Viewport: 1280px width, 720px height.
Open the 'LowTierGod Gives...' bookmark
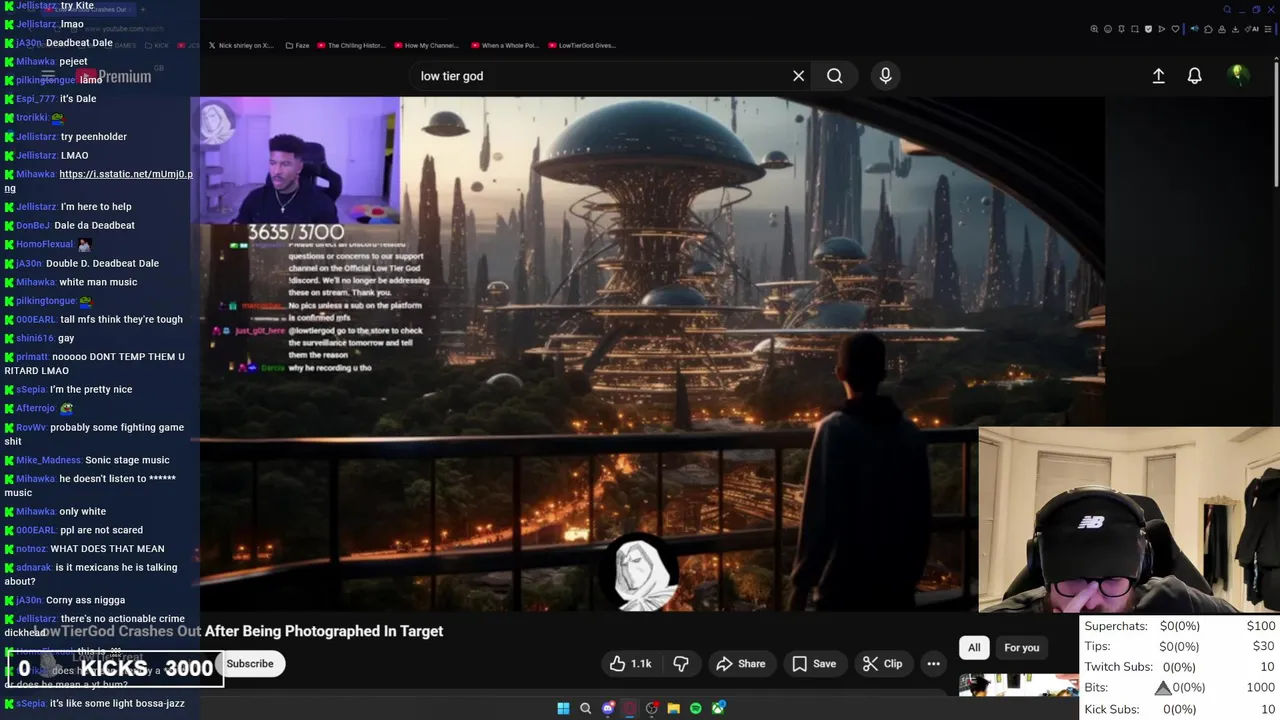tap(582, 45)
